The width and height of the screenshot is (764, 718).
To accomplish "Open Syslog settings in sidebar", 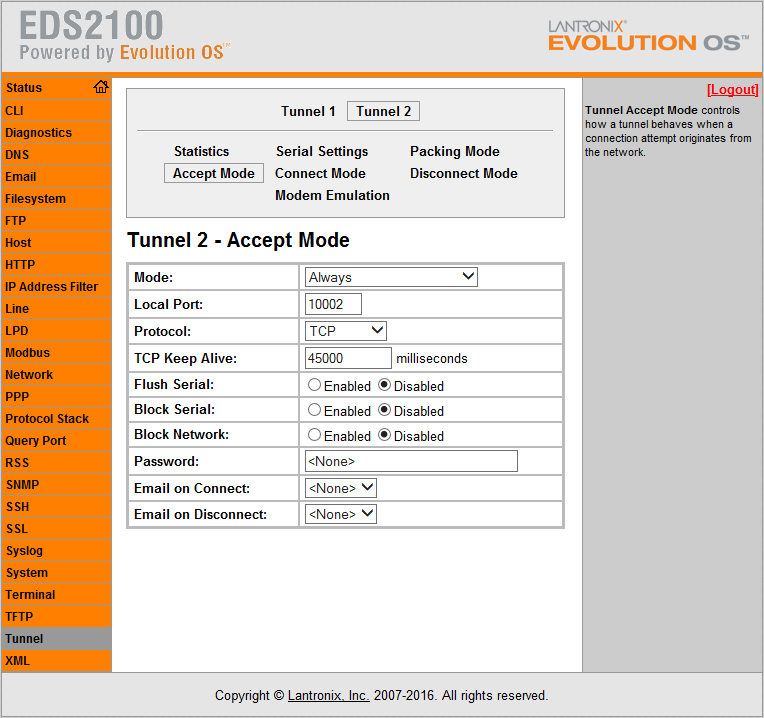I will 57,550.
